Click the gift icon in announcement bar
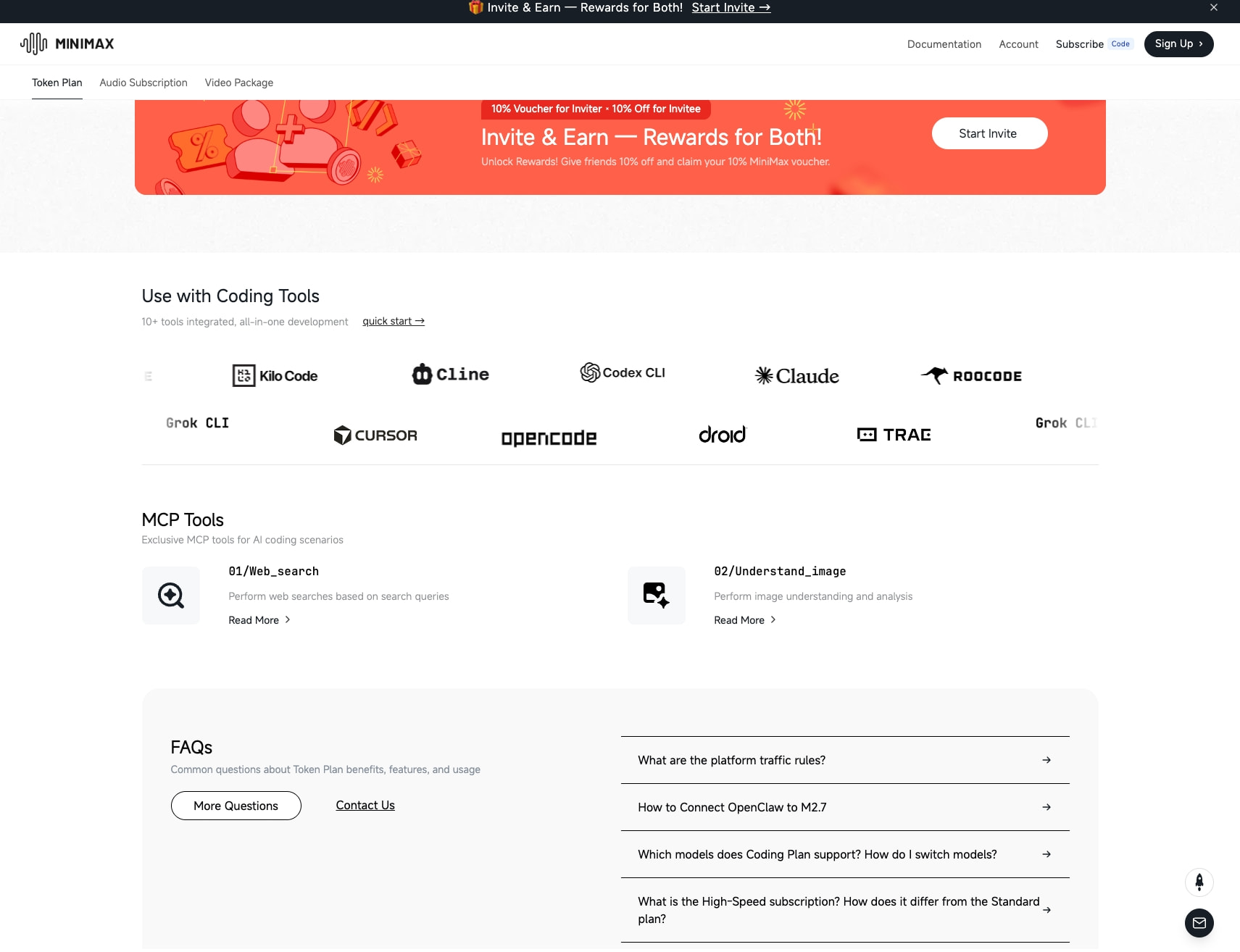Image resolution: width=1240 pixels, height=952 pixels. pyautogui.click(x=476, y=7)
